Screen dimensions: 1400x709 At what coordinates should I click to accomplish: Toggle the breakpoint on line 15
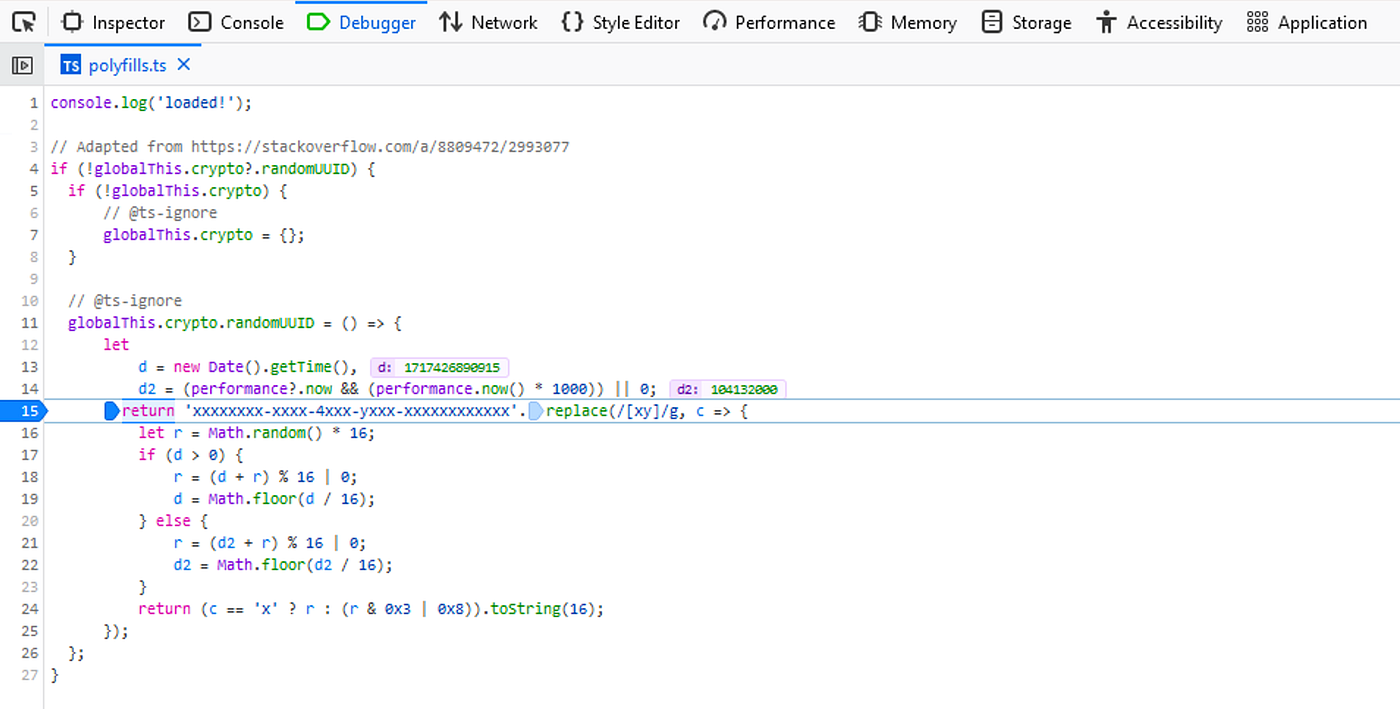pos(30,410)
